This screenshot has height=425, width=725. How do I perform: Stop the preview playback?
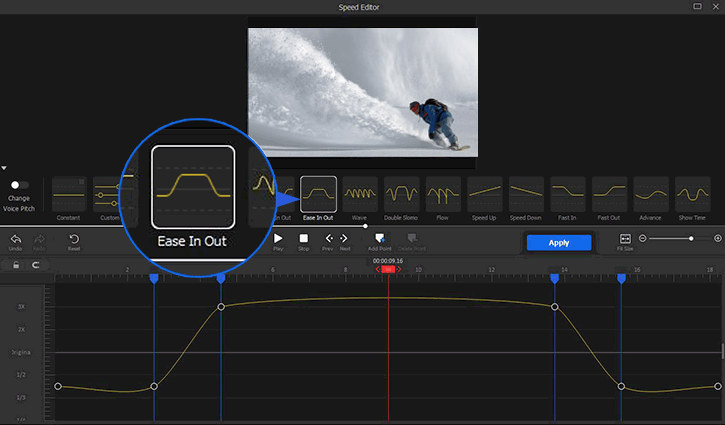point(303,240)
